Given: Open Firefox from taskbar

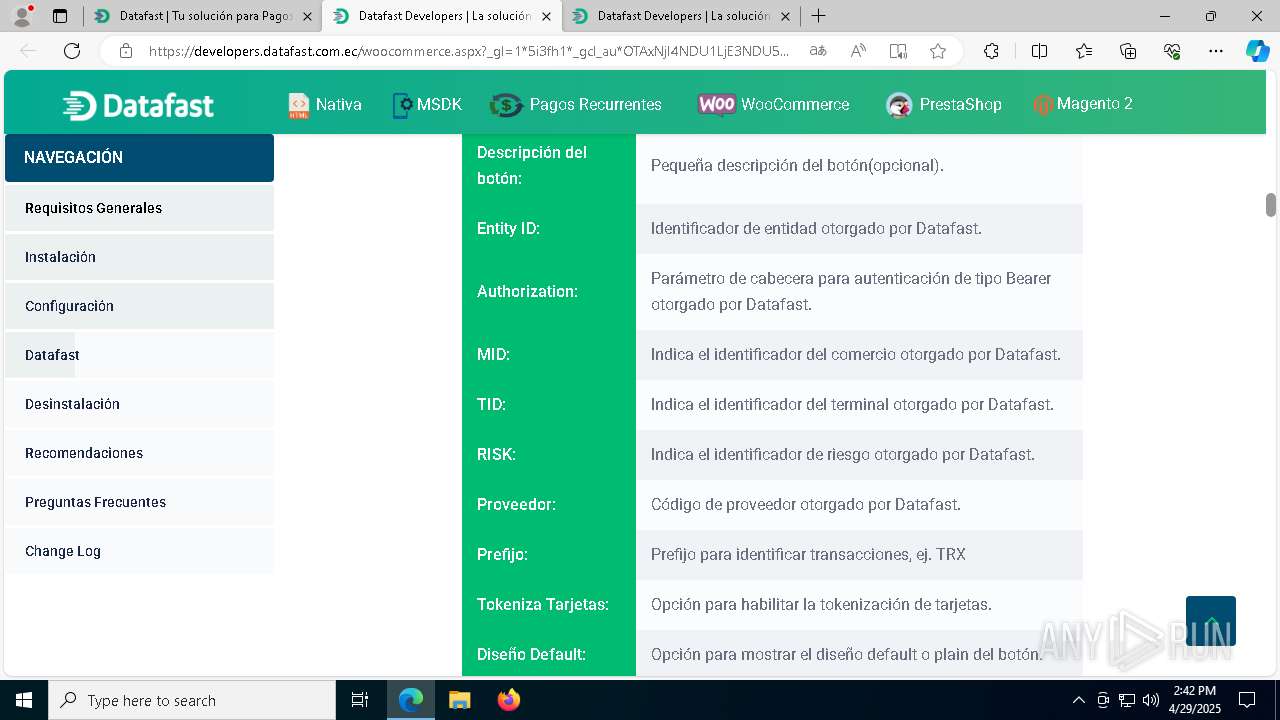Looking at the screenshot, I should pos(508,700).
